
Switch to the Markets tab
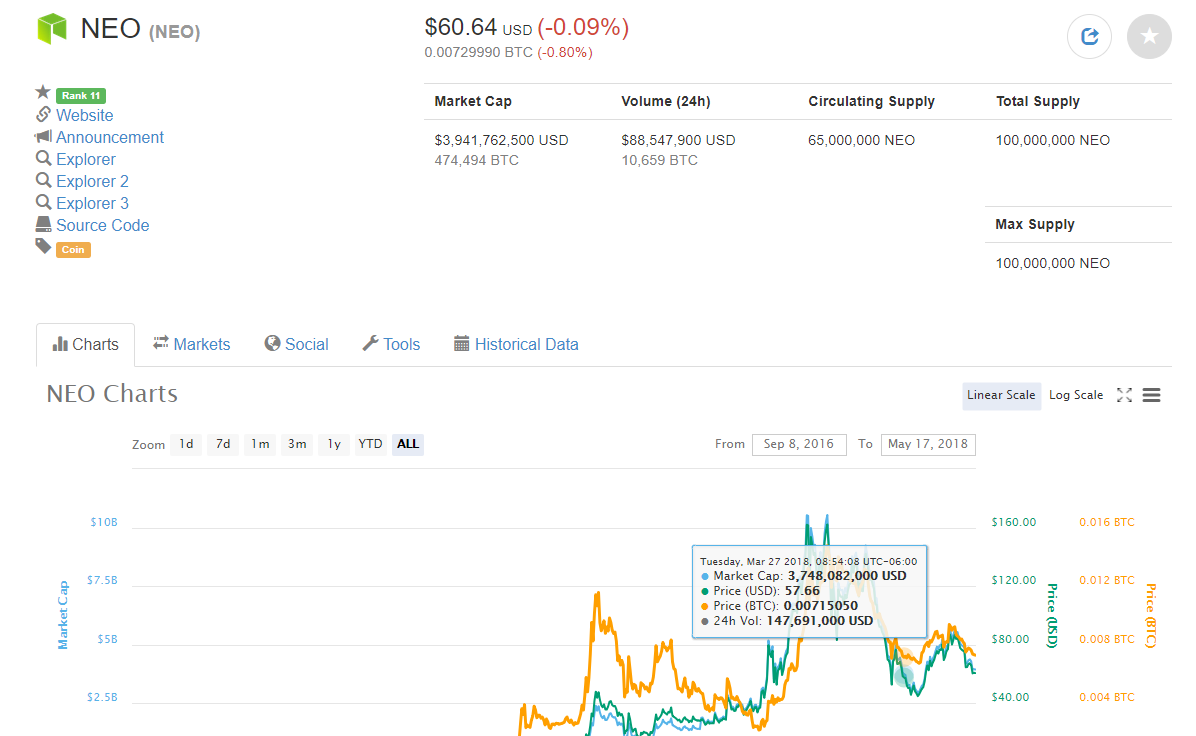pos(191,345)
